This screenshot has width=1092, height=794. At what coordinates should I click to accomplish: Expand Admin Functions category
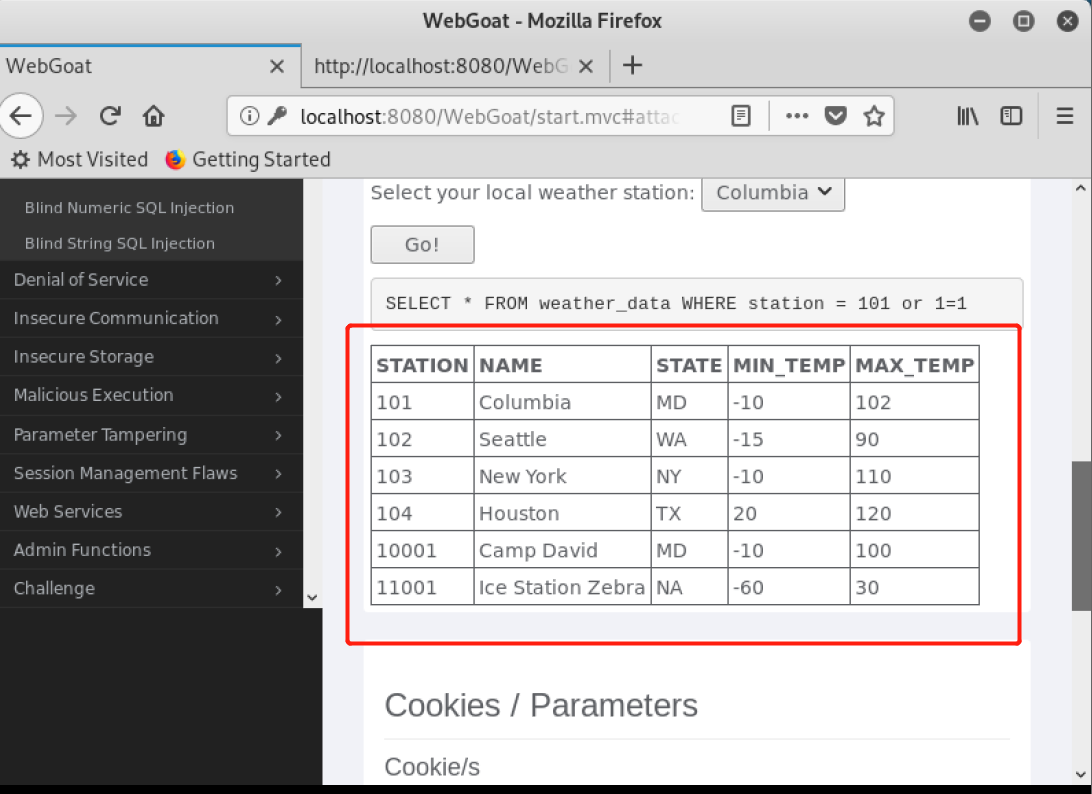[152, 550]
